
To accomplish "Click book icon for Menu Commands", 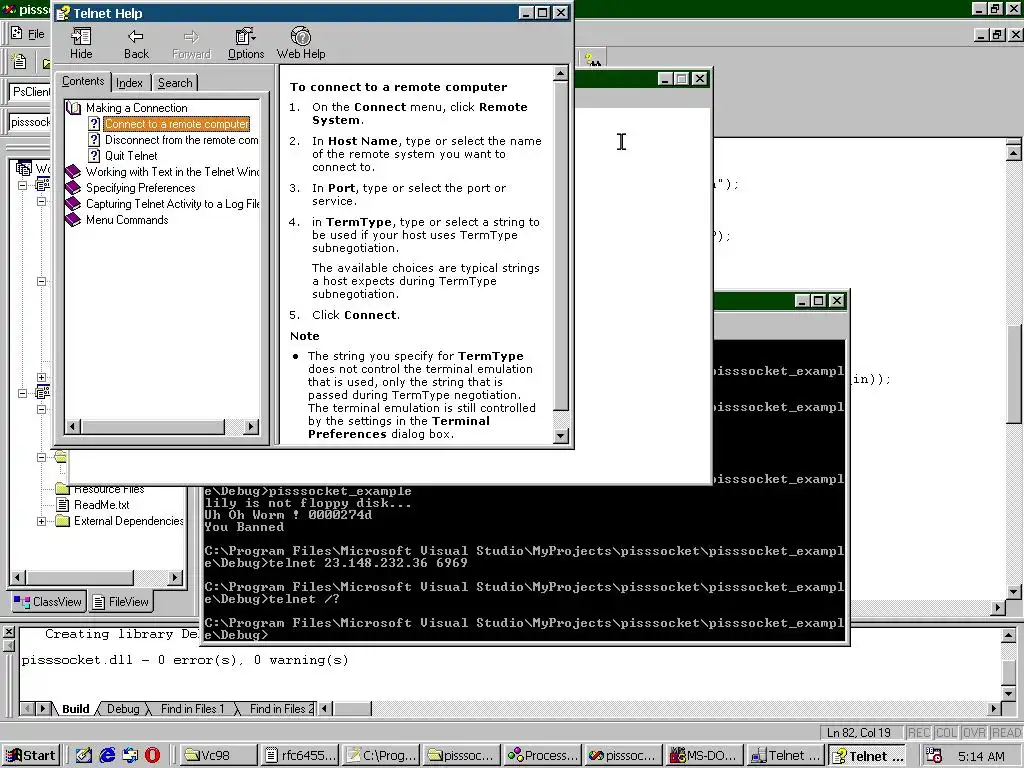I will 74,220.
